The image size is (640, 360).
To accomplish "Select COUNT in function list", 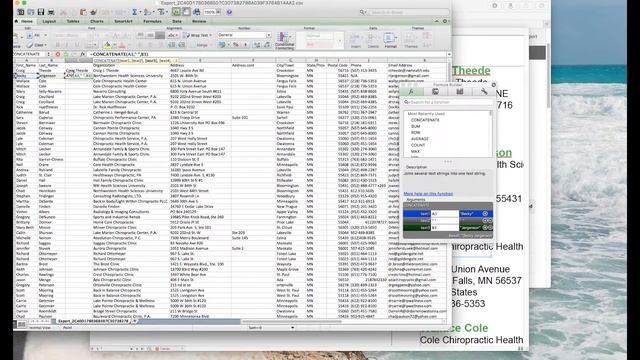I will coord(418,145).
